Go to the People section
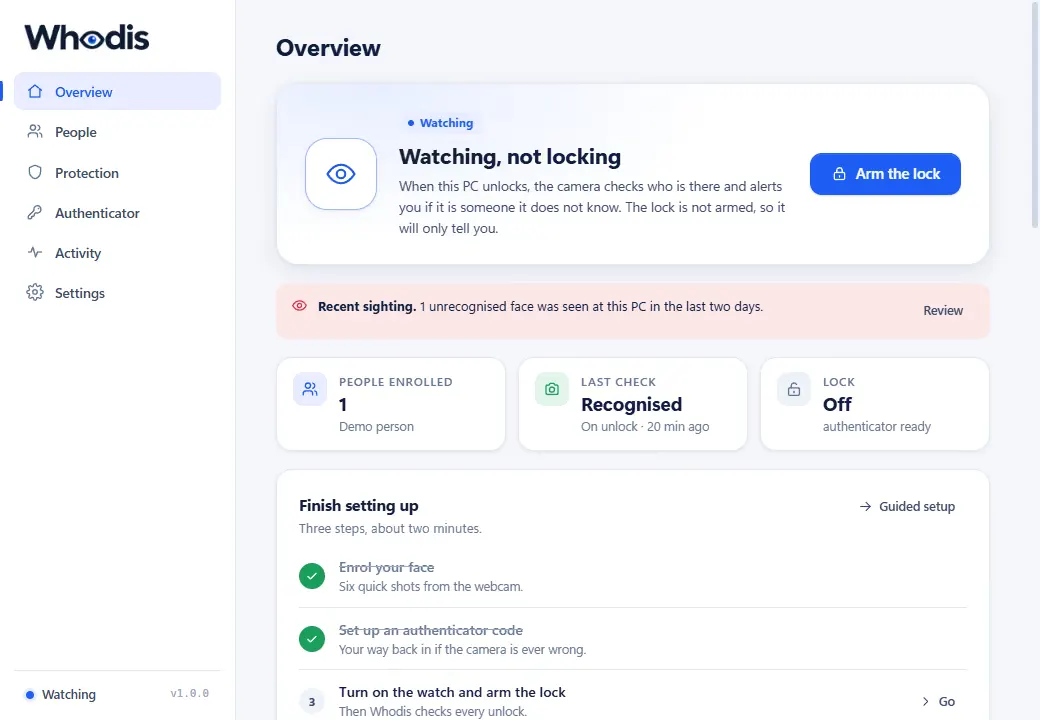The image size is (1040, 720). pos(117,132)
